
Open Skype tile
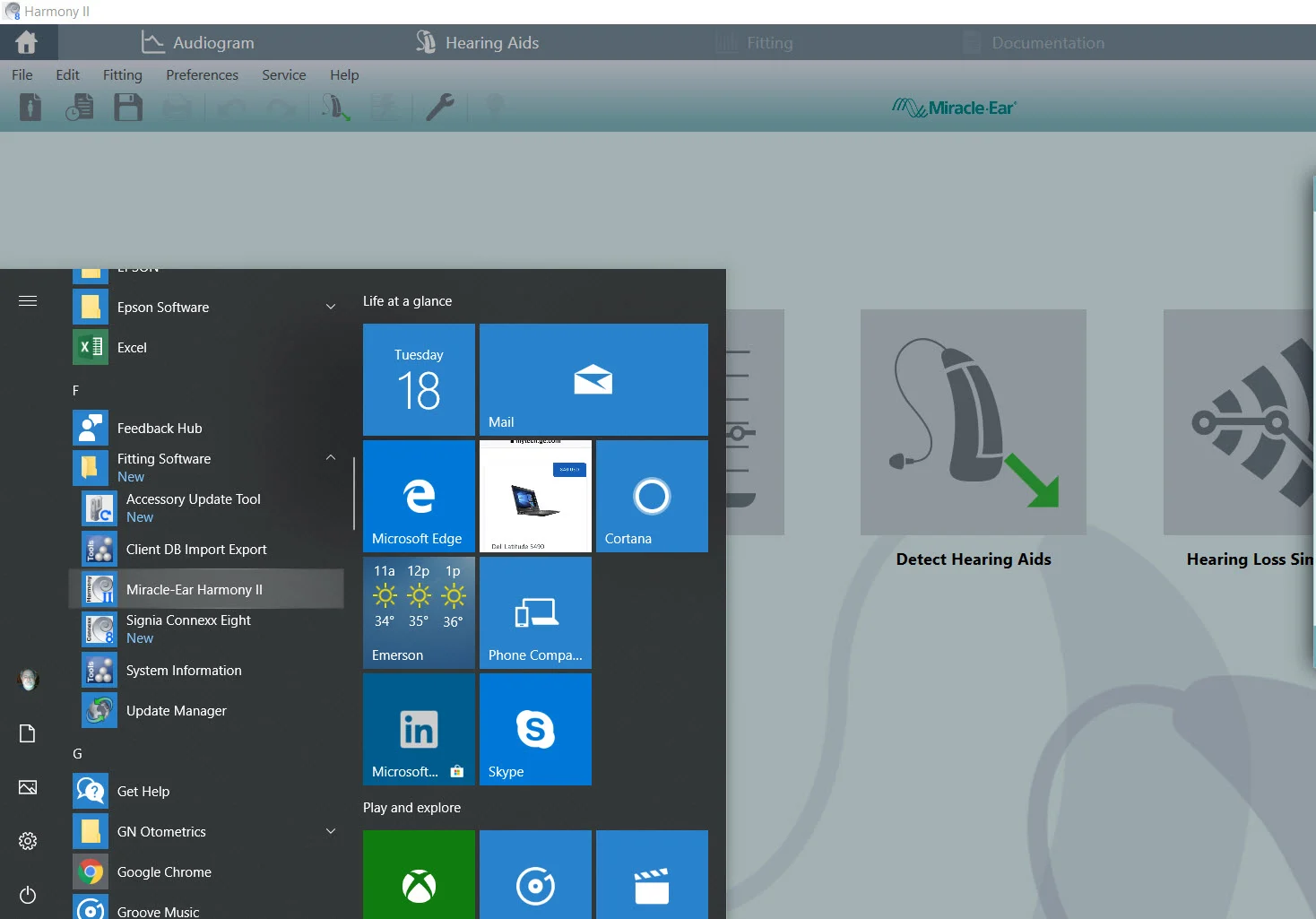(x=535, y=729)
